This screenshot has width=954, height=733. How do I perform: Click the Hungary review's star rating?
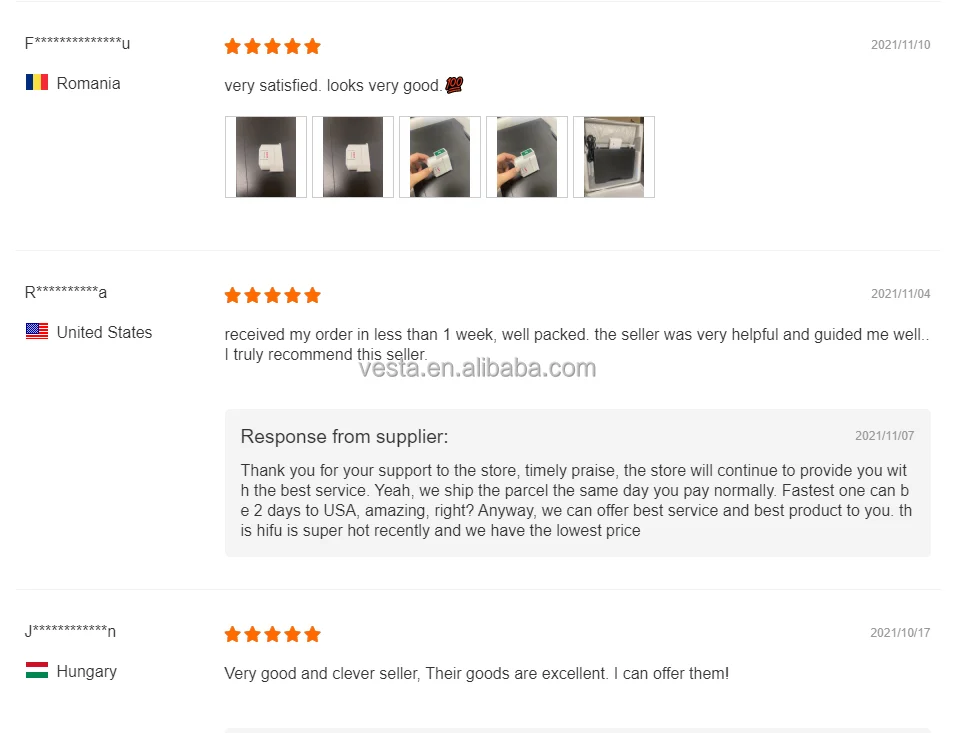(272, 634)
